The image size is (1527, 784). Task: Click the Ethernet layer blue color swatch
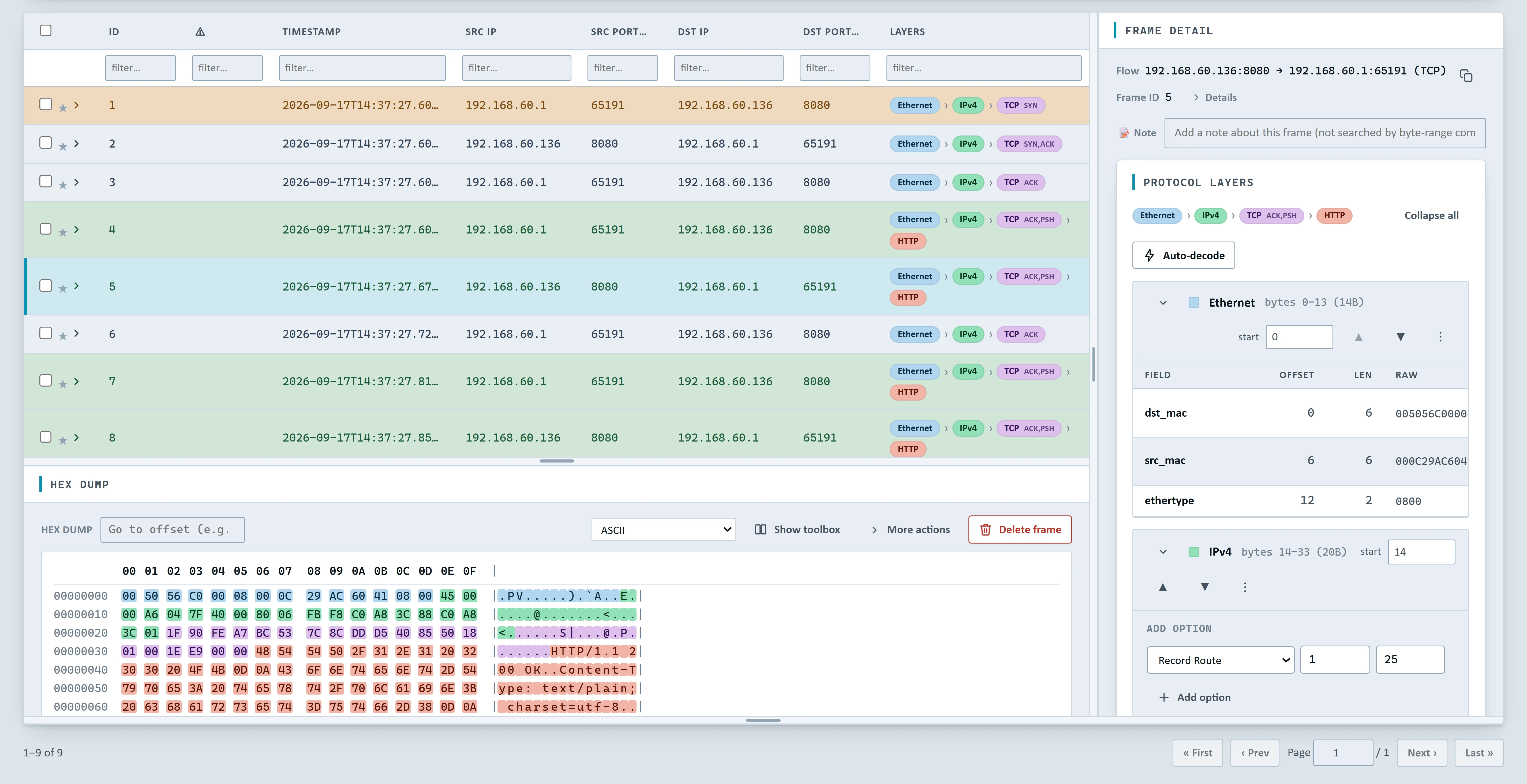click(x=1194, y=303)
